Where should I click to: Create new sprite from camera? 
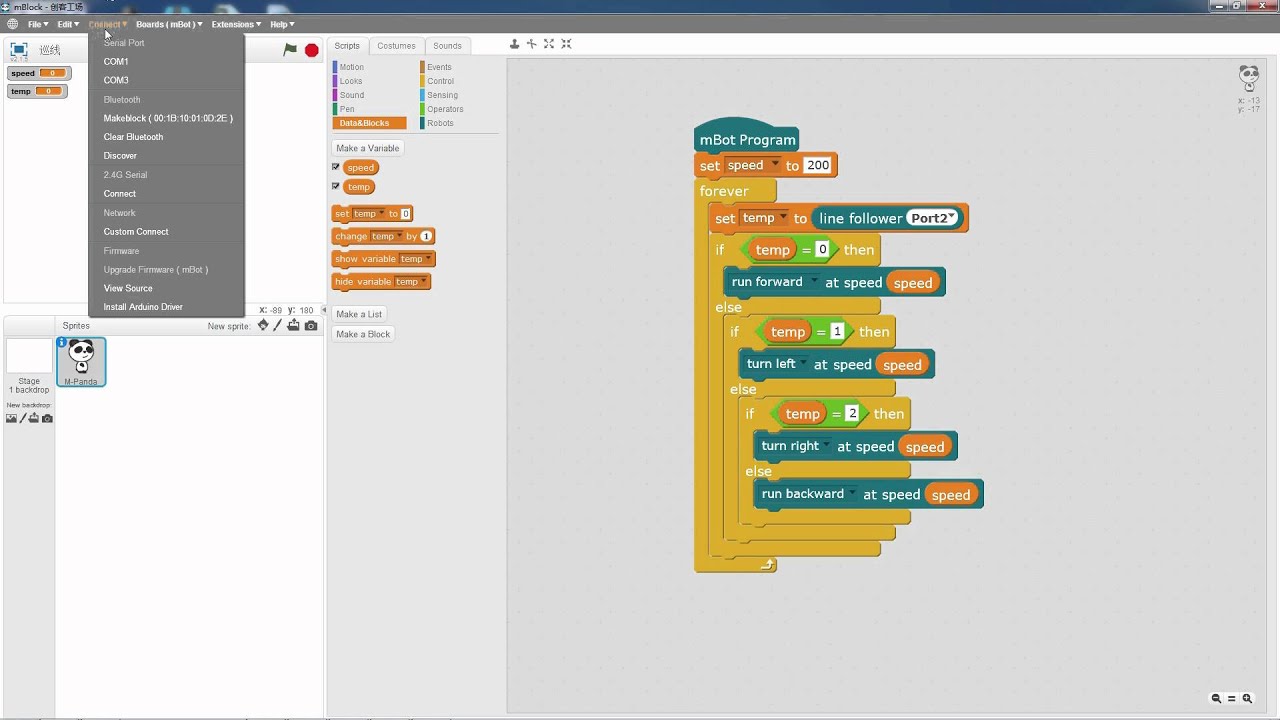click(311, 325)
